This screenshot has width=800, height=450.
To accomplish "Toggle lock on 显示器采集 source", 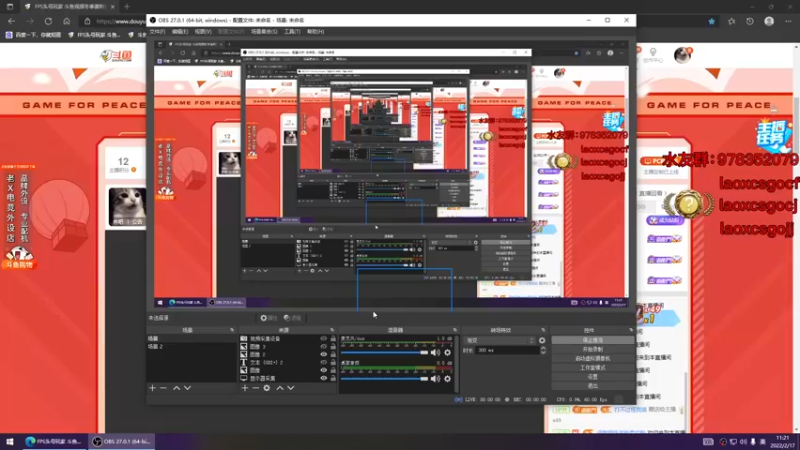I will pyautogui.click(x=333, y=378).
